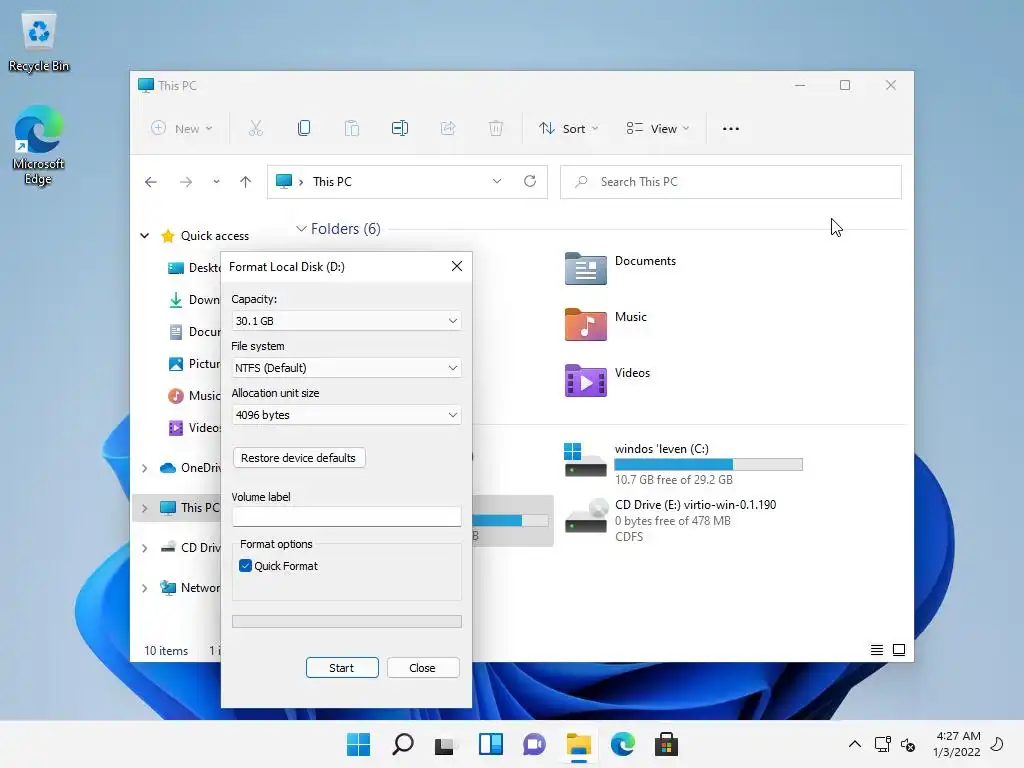Image resolution: width=1024 pixels, height=768 pixels.
Task: Expand OneDrive in navigation pane
Action: (x=144, y=468)
